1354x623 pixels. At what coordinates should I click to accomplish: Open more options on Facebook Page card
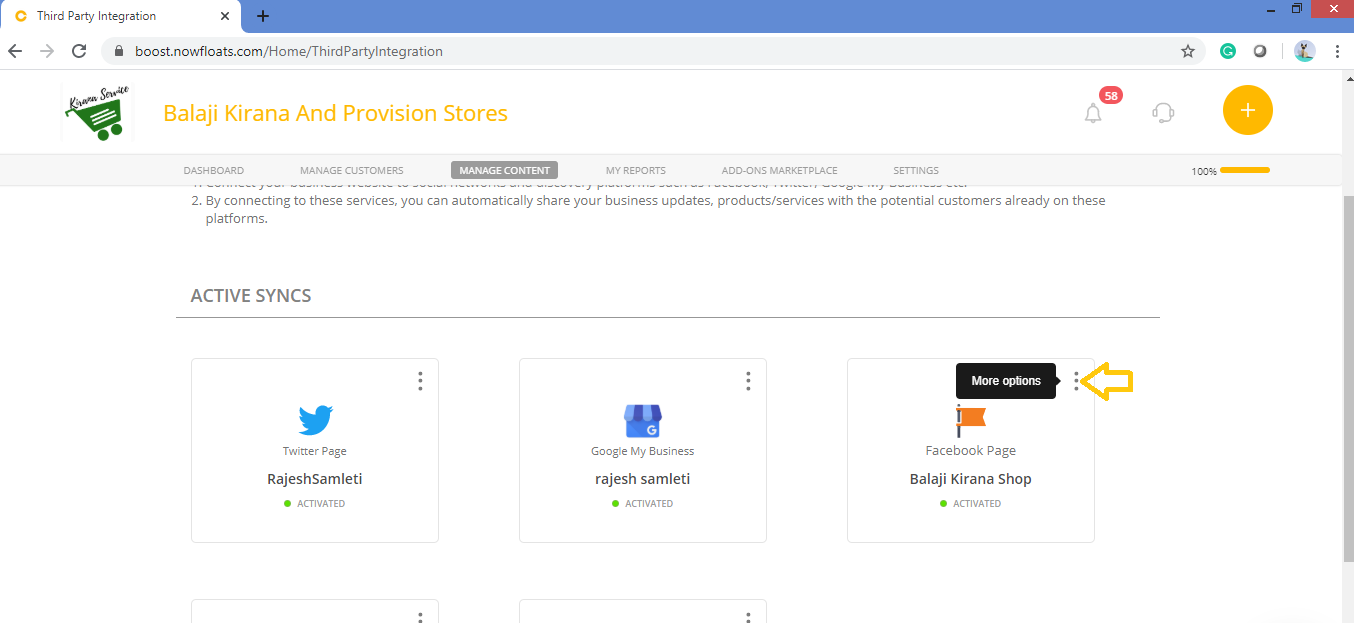coord(1076,381)
